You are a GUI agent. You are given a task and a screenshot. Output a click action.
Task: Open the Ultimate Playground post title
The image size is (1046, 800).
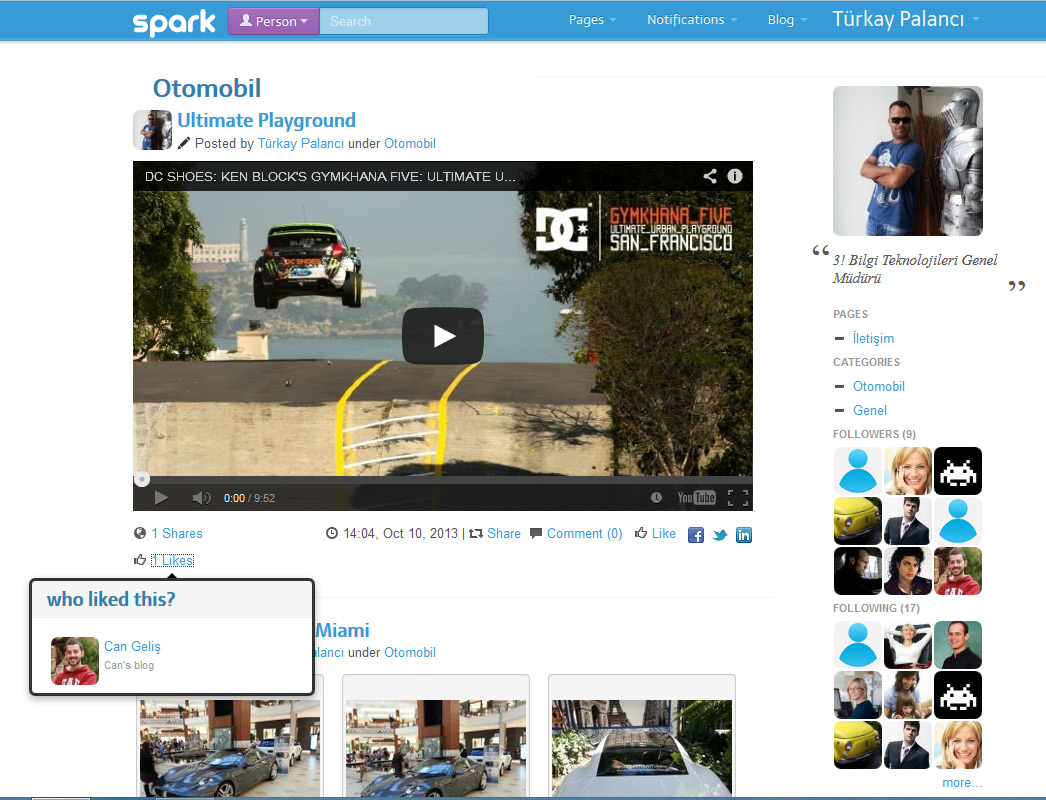[x=266, y=120]
